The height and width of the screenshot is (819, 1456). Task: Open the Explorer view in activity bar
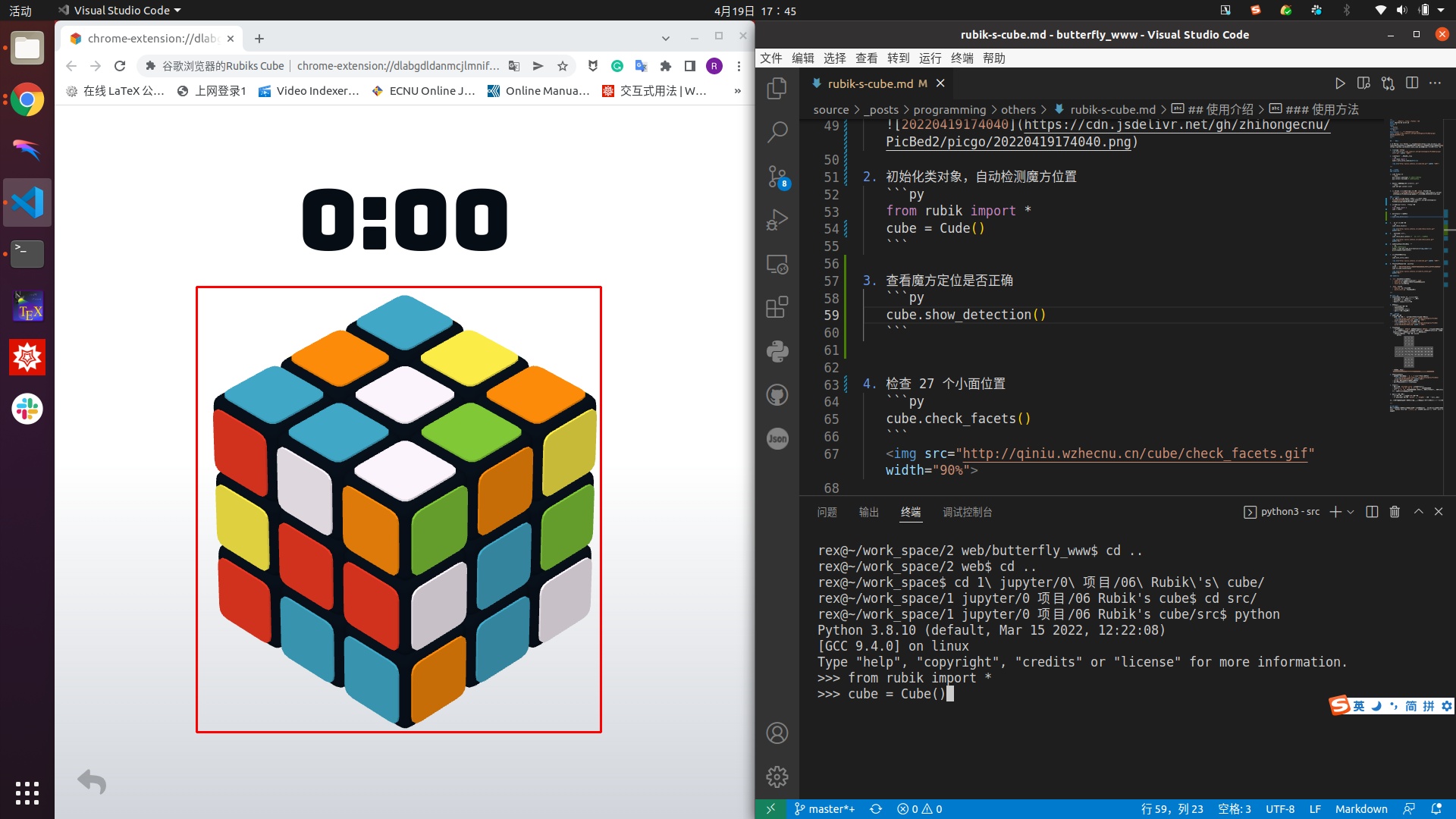click(777, 89)
